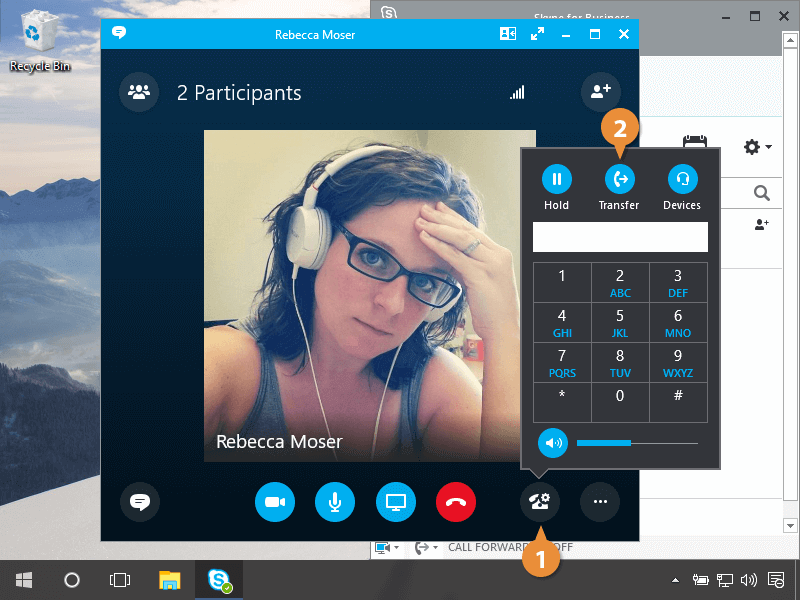This screenshot has height=600, width=800.
Task: Hang up the call with red button
Action: click(456, 502)
